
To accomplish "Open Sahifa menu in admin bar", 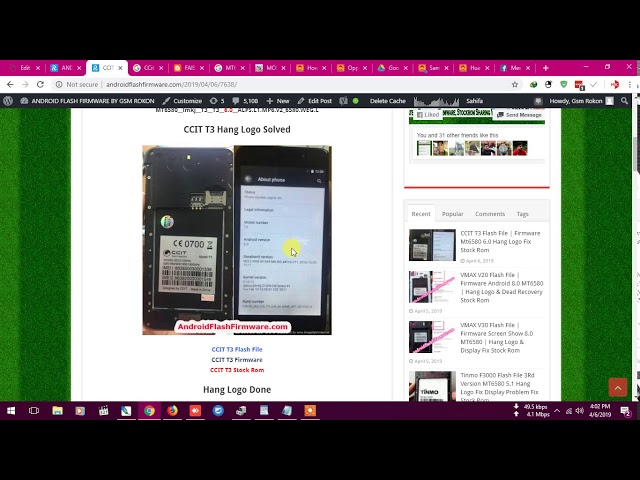I will pos(474,101).
